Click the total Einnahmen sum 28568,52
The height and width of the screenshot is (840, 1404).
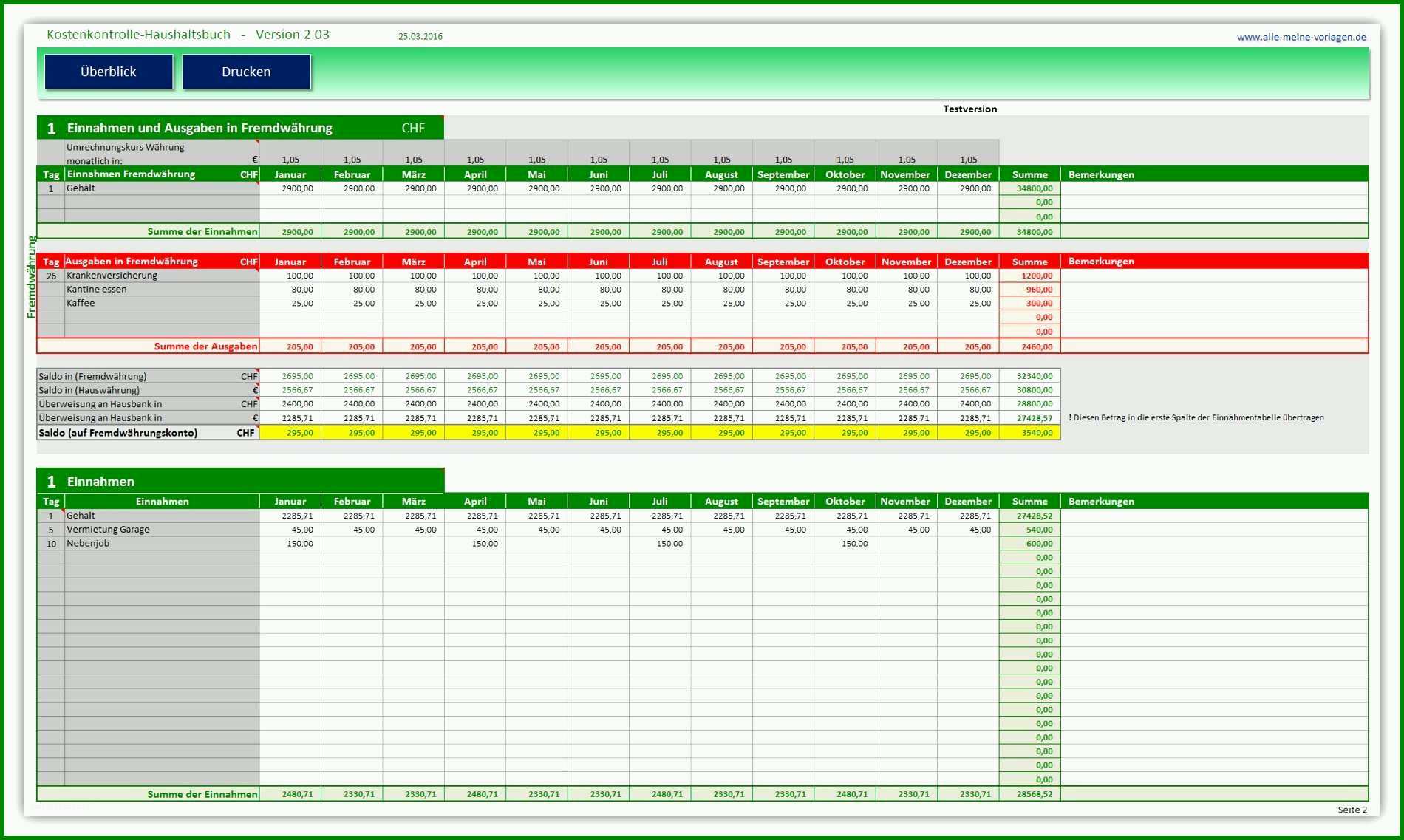tap(1029, 794)
